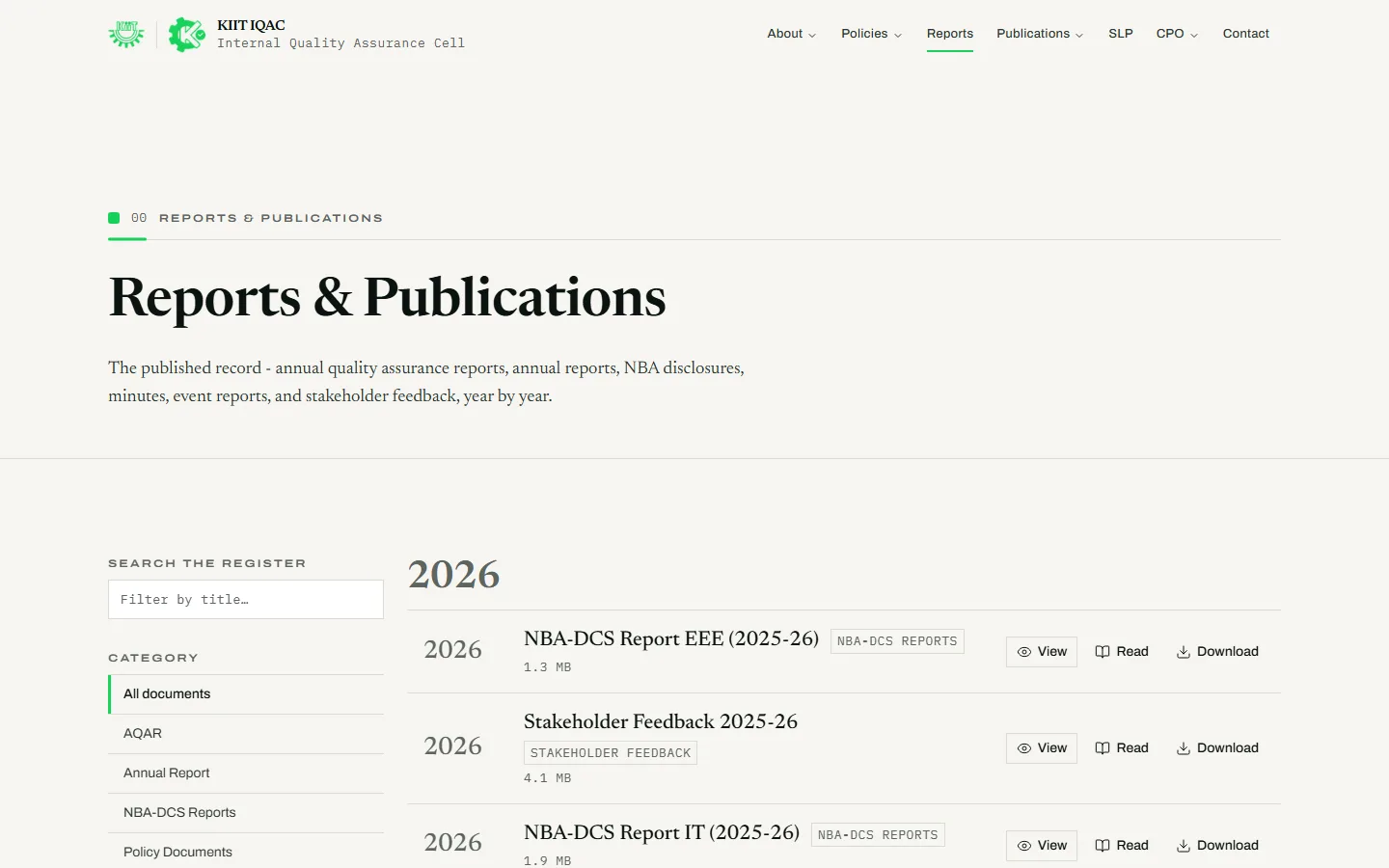Screen dimensions: 1389x868
Task: Click the eye icon for Stakeholder Feedback 2025-26
Action: click(x=1024, y=748)
